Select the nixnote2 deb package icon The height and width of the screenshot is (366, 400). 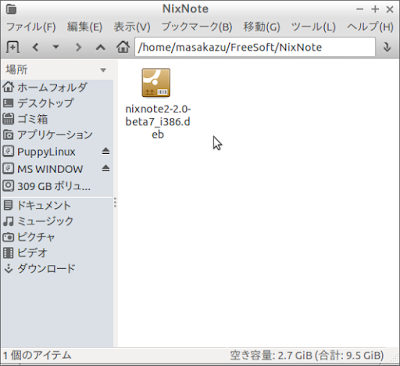coord(156,83)
